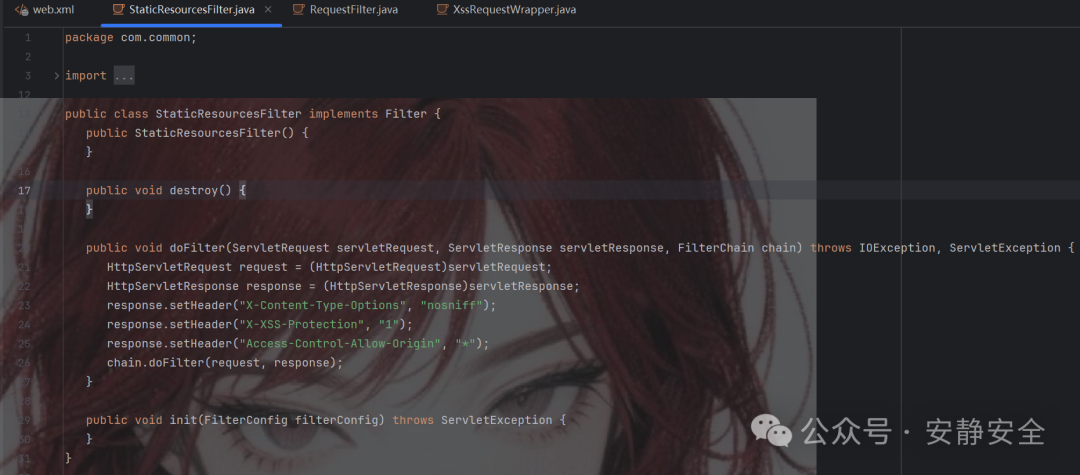Click the 'package com.common;' line
The width and height of the screenshot is (1080, 475).
tap(131, 37)
